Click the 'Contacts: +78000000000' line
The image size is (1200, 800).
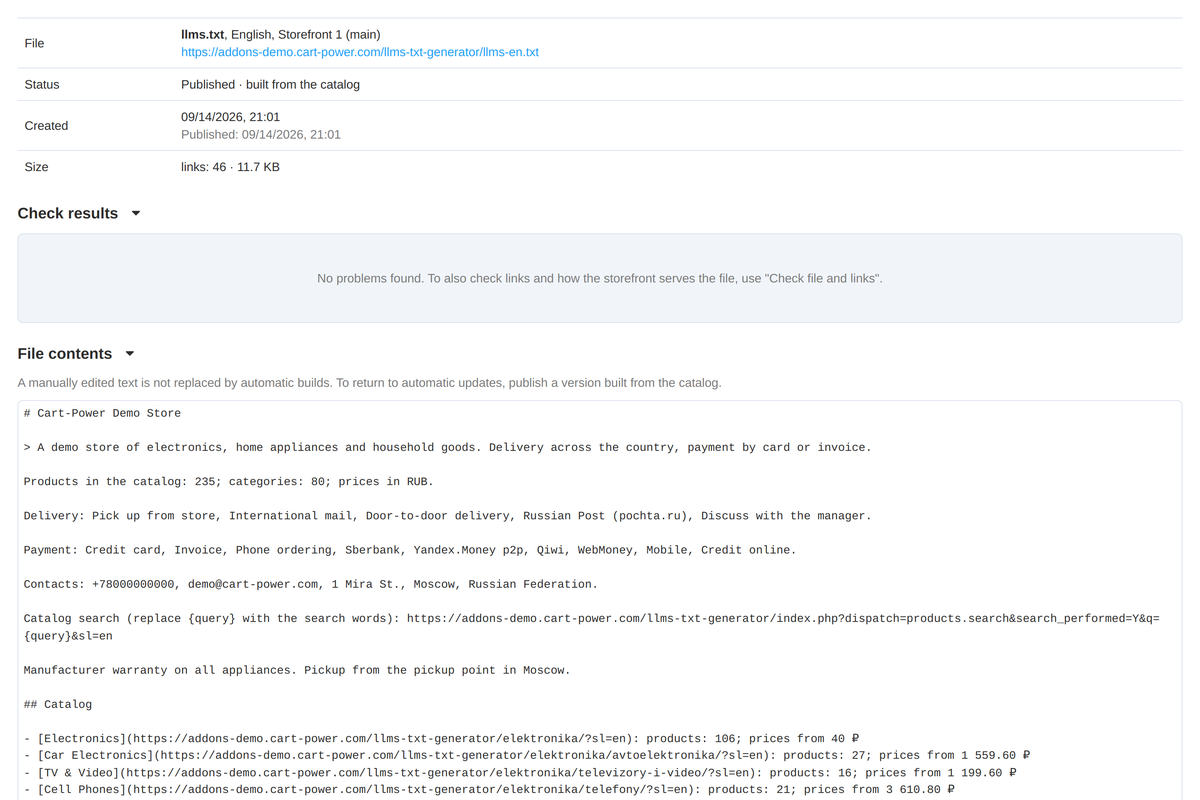[x=311, y=584]
